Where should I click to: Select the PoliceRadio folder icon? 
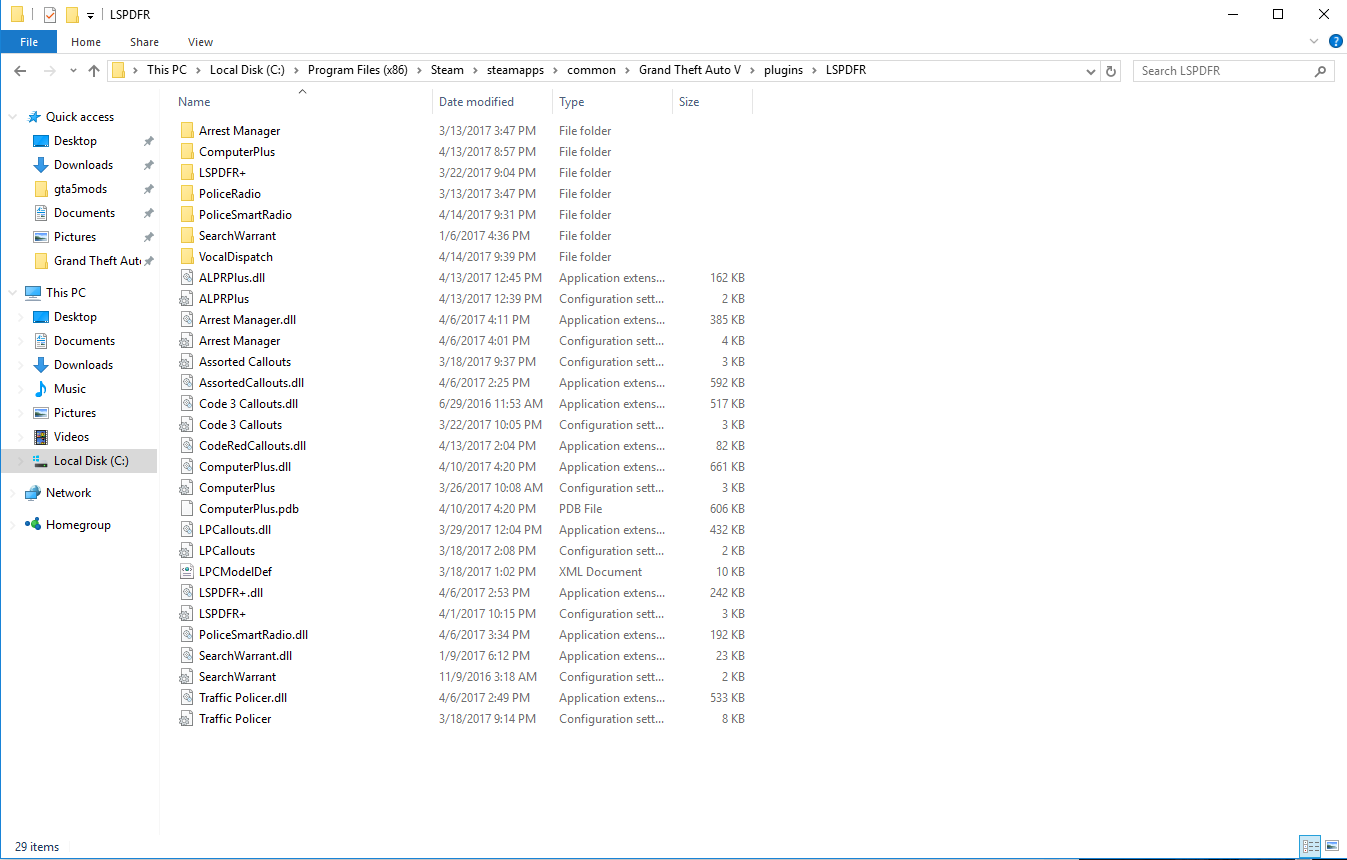(187, 194)
